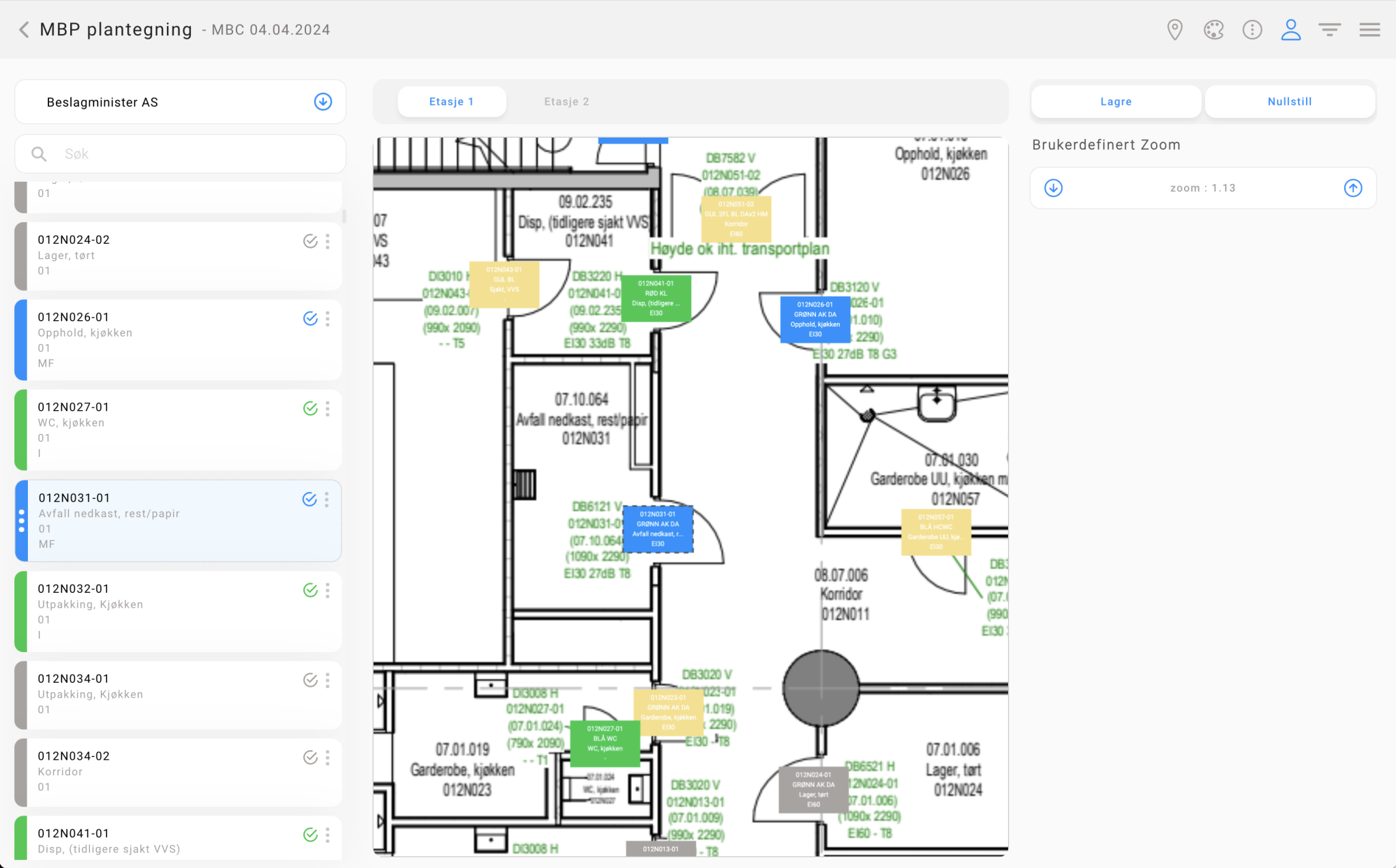The height and width of the screenshot is (868, 1396).
Task: Click the list scrollbar thumb
Action: point(344,216)
